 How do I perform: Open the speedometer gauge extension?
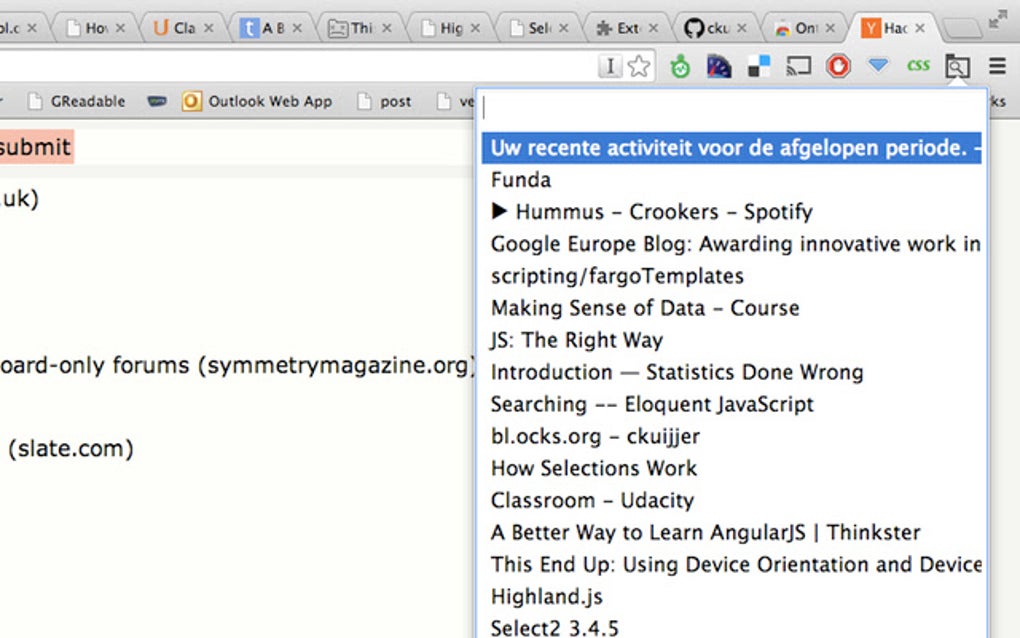(x=719, y=67)
